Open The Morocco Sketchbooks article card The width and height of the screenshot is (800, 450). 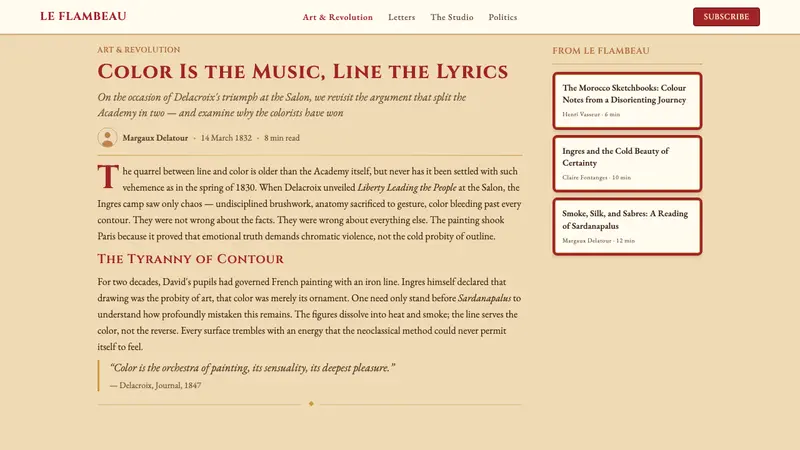coord(627,101)
